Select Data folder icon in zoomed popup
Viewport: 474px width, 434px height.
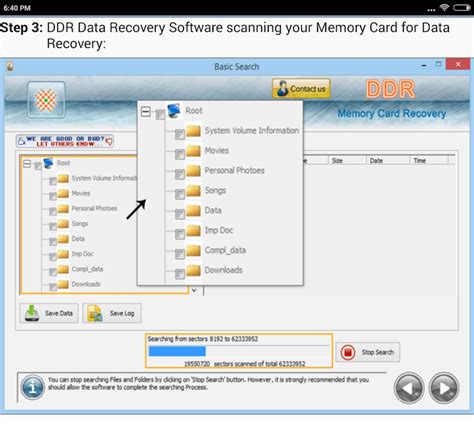[193, 210]
